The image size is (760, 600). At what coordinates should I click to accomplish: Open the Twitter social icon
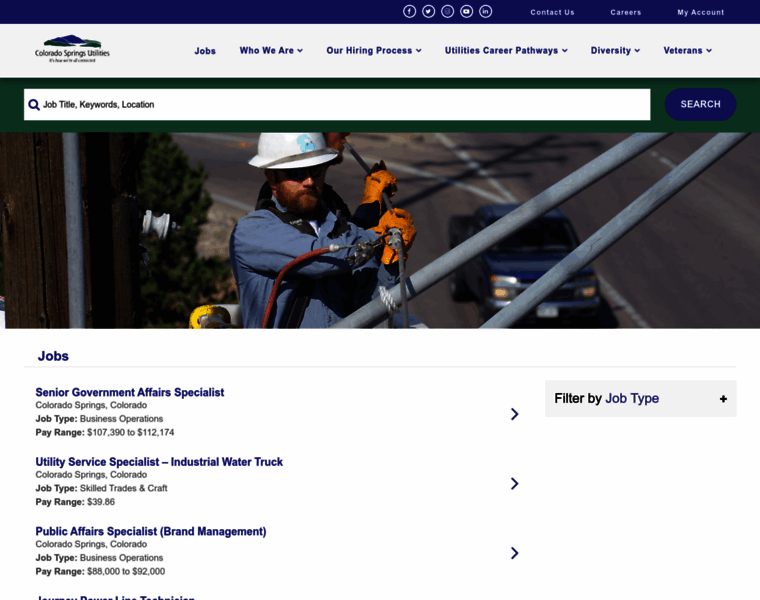pos(428,11)
